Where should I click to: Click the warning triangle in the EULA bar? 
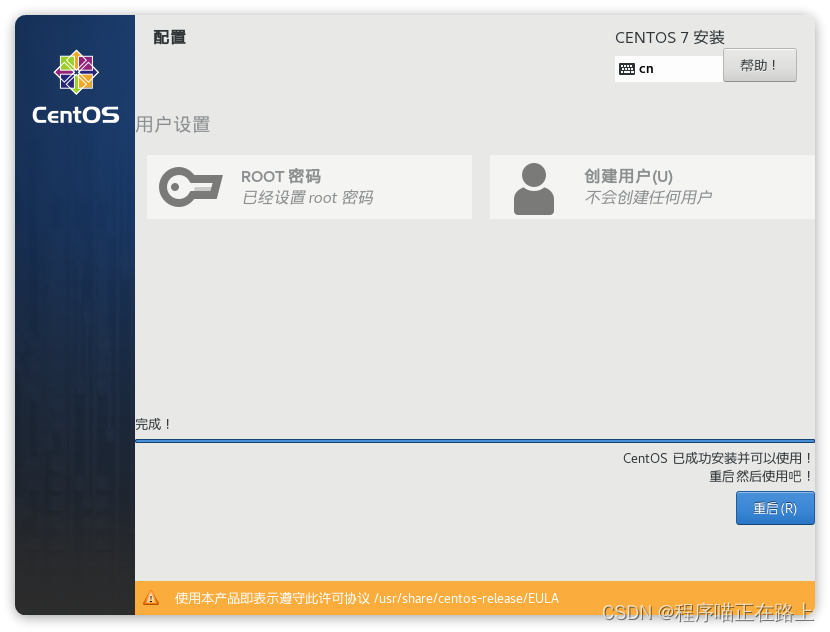pos(151,598)
